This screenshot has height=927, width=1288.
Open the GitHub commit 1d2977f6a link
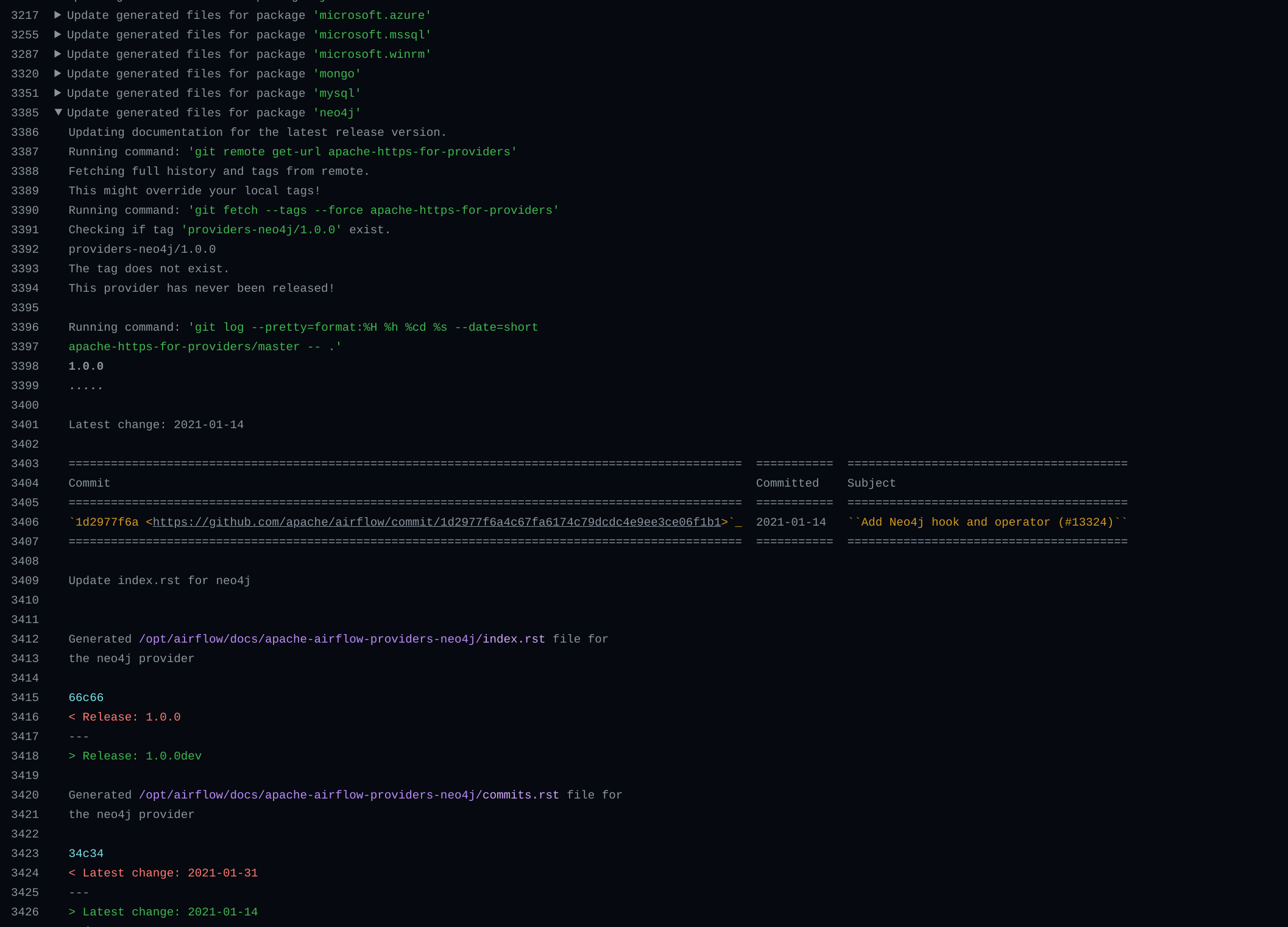point(436,522)
